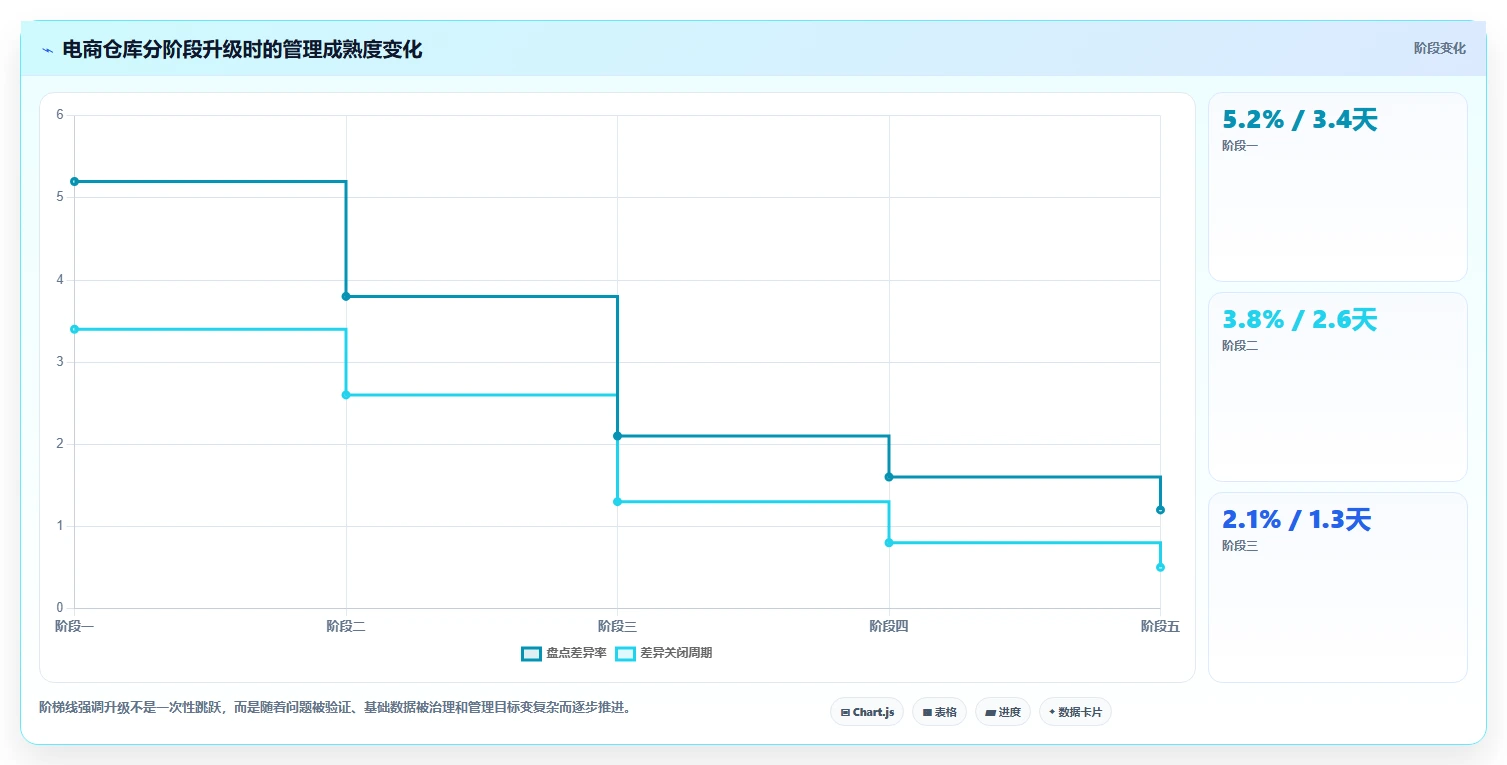This screenshot has height=765, width=1507.
Task: Select the 进度 tag
Action: [1003, 712]
